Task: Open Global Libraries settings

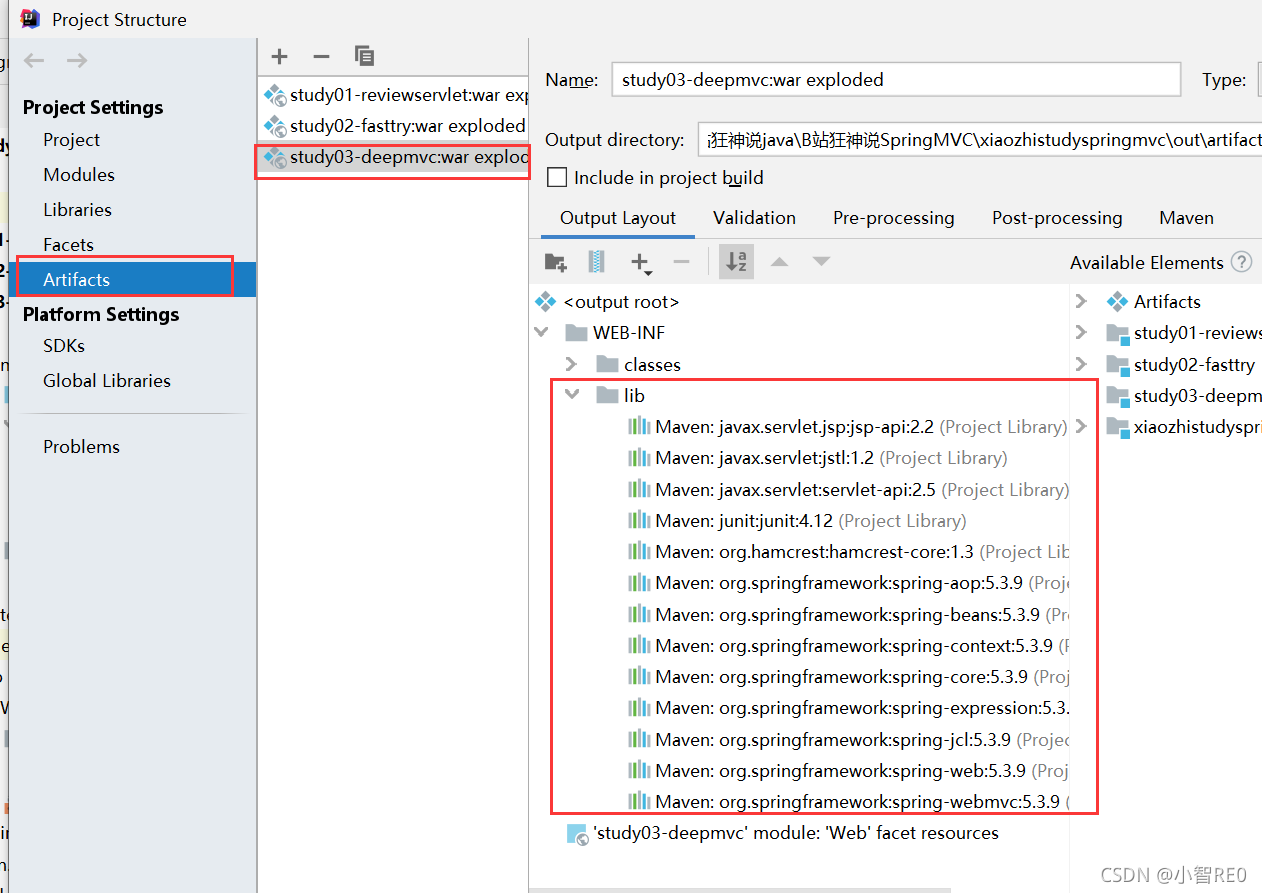Action: 107,381
